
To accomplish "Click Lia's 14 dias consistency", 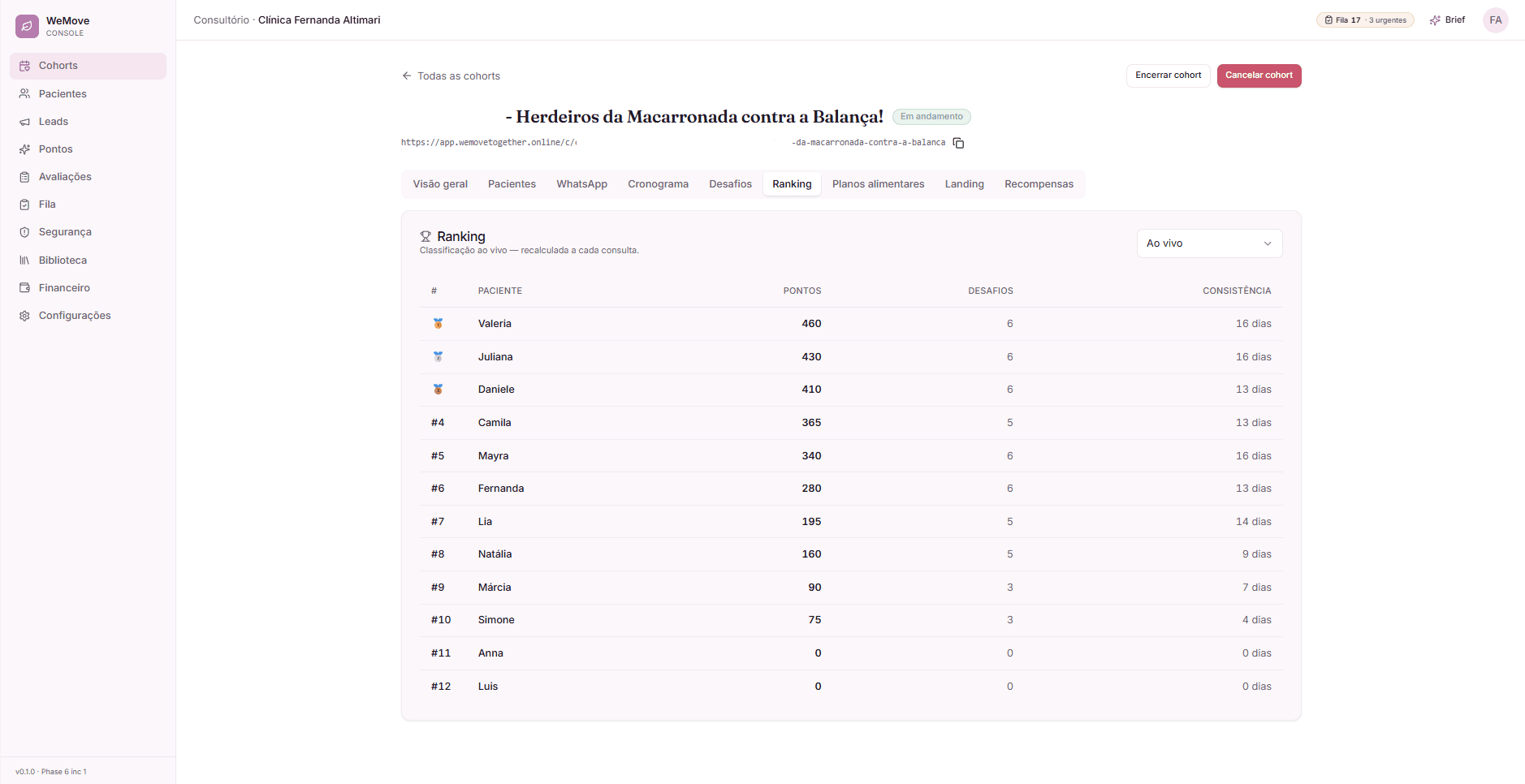I will (1254, 522).
